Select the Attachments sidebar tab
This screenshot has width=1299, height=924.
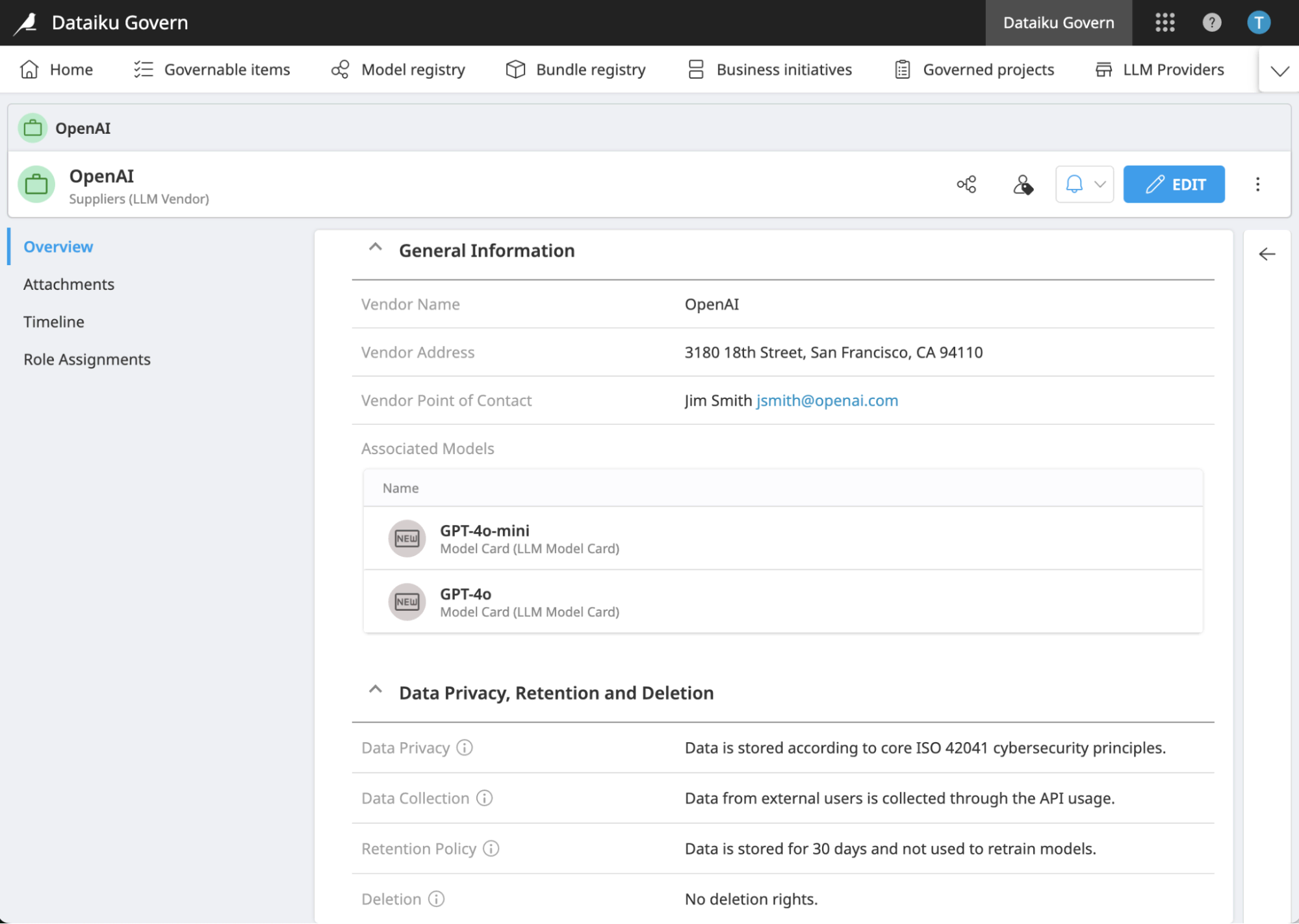point(69,285)
